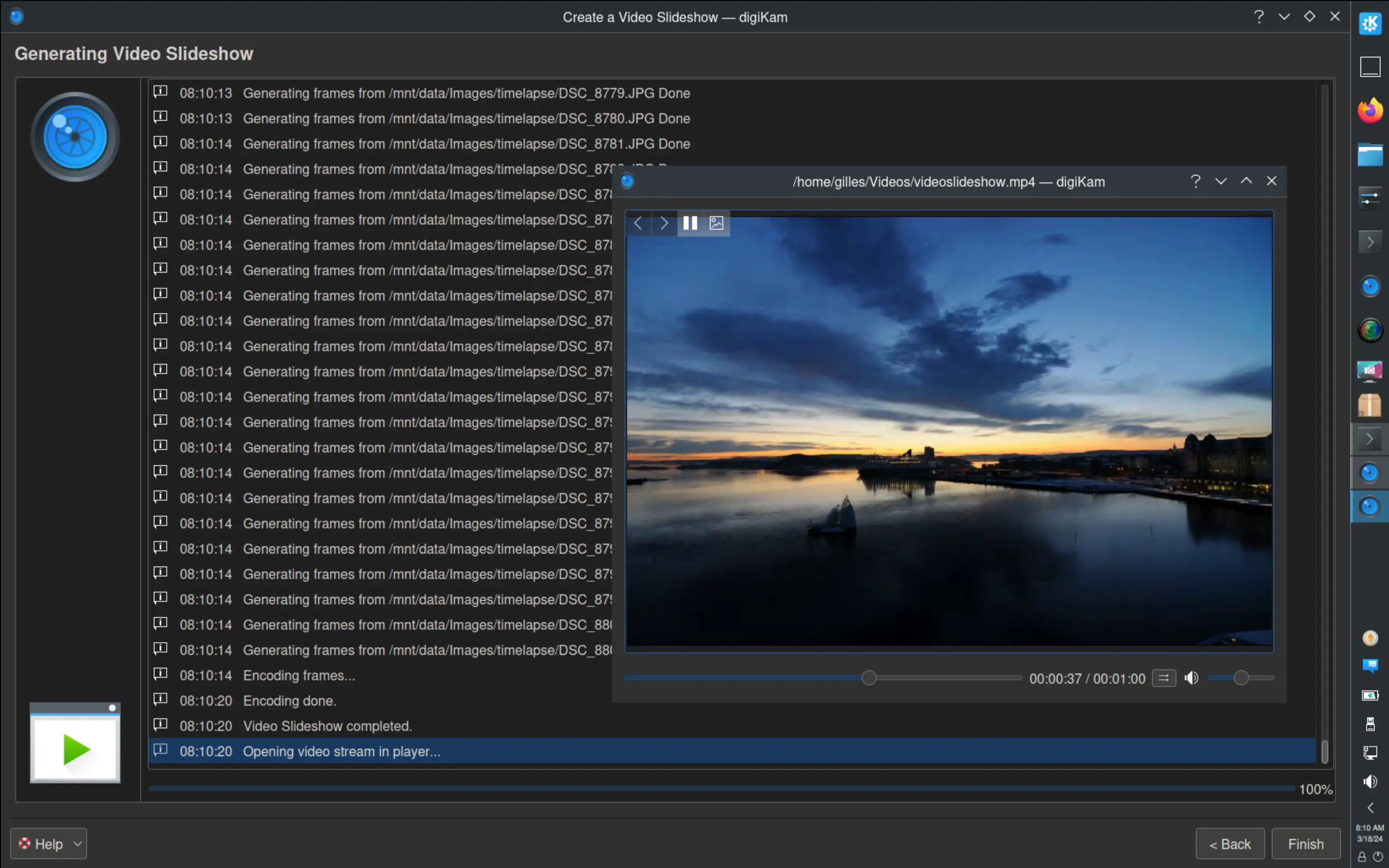Mute the video player speaker icon
The image size is (1389, 868).
pos(1192,678)
